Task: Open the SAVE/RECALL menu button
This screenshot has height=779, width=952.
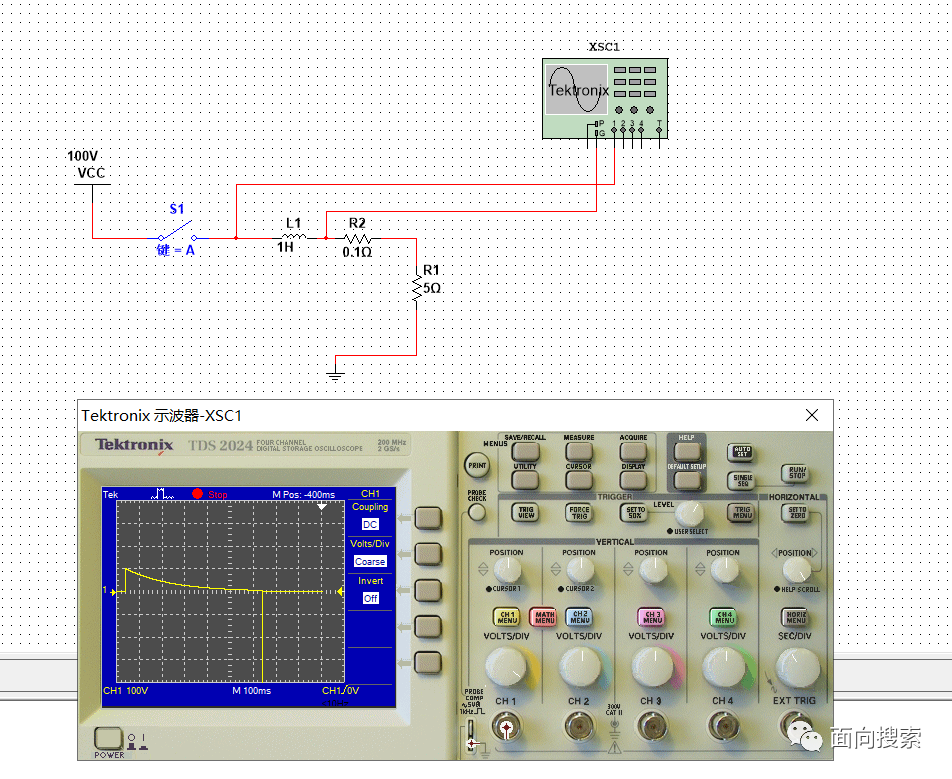Action: tap(525, 451)
